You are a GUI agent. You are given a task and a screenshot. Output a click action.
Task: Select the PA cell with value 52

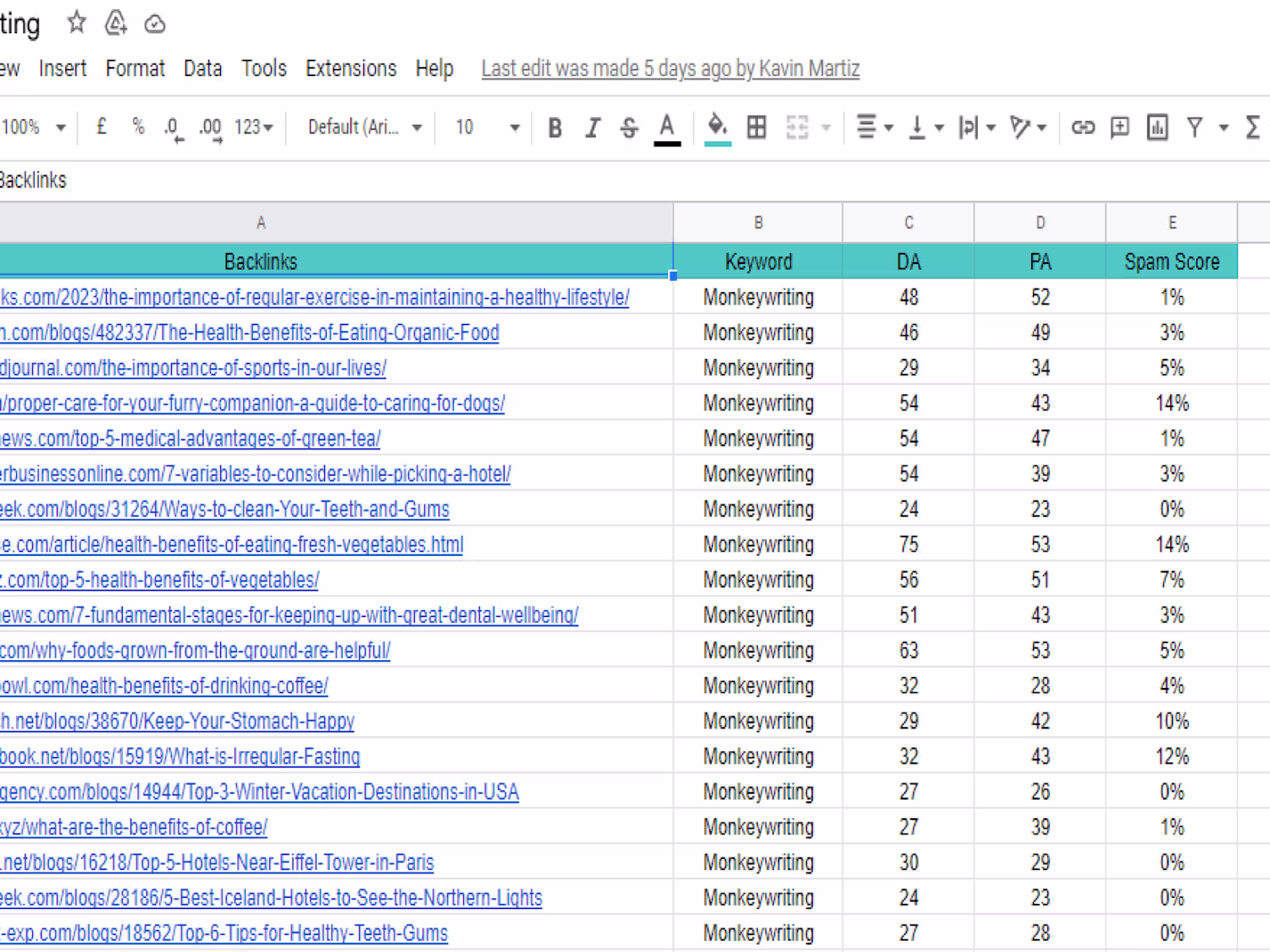[1040, 297]
